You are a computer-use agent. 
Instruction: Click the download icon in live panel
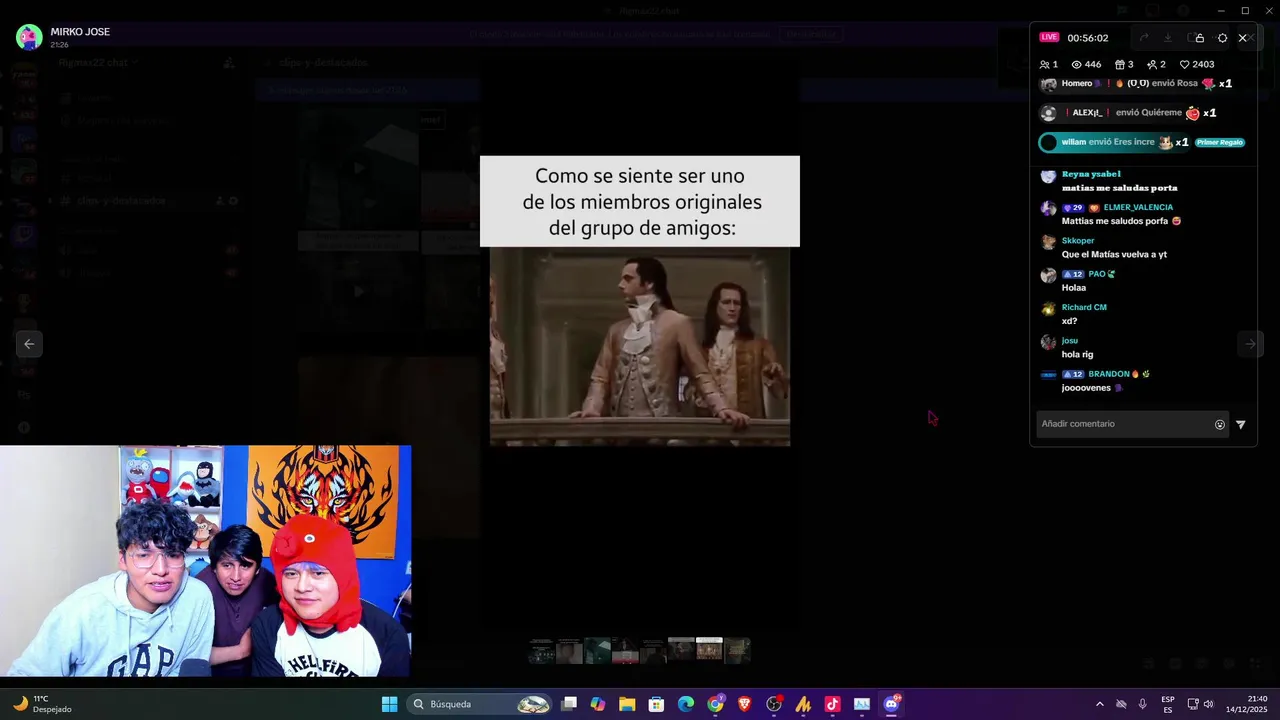(1167, 38)
